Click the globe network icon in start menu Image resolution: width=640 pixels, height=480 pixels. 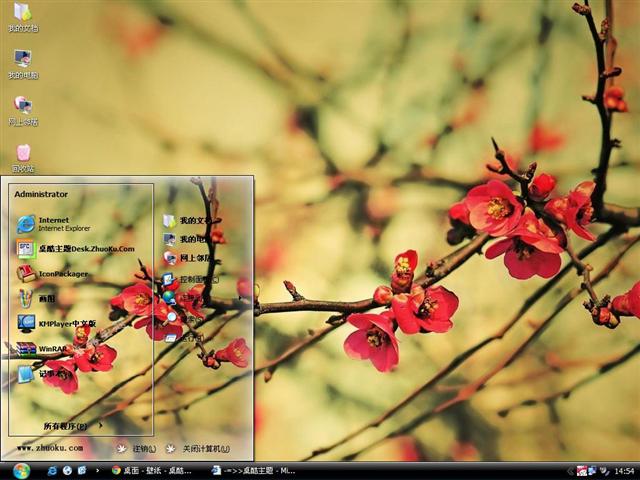169,297
